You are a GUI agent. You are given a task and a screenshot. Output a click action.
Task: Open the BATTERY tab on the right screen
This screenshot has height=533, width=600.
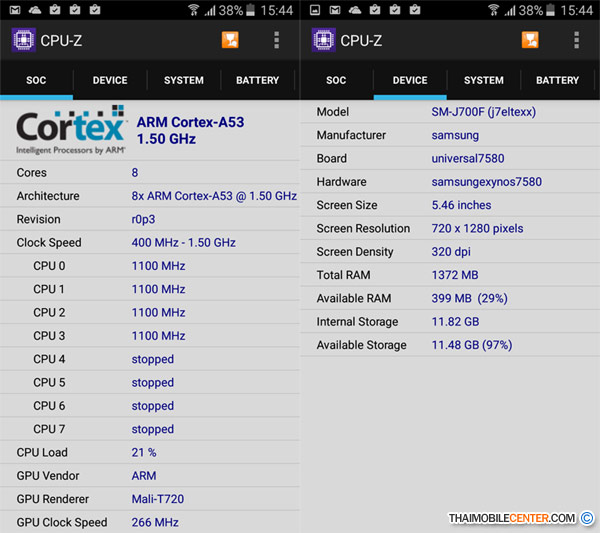pyautogui.click(x=557, y=80)
